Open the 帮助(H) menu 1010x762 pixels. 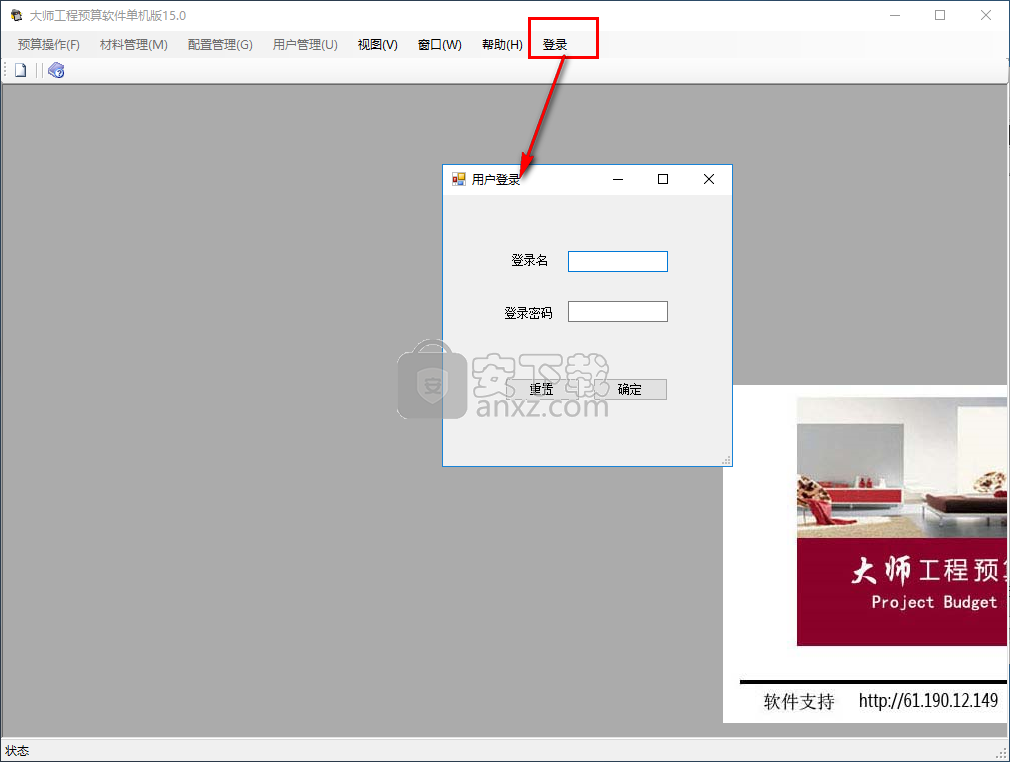[502, 44]
